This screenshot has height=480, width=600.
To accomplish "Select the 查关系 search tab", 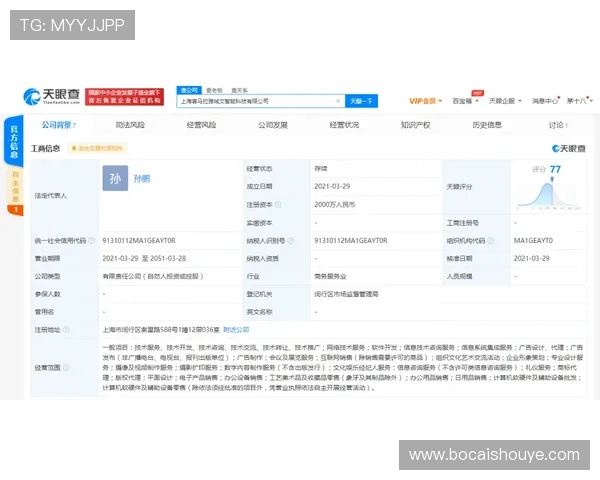I will (240, 90).
